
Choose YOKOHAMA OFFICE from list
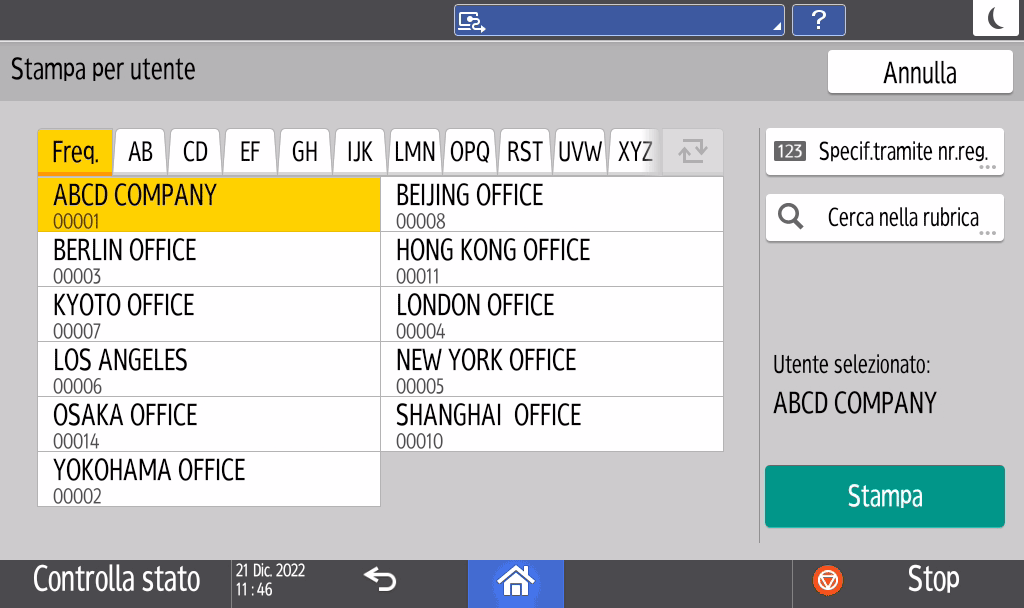click(x=209, y=479)
